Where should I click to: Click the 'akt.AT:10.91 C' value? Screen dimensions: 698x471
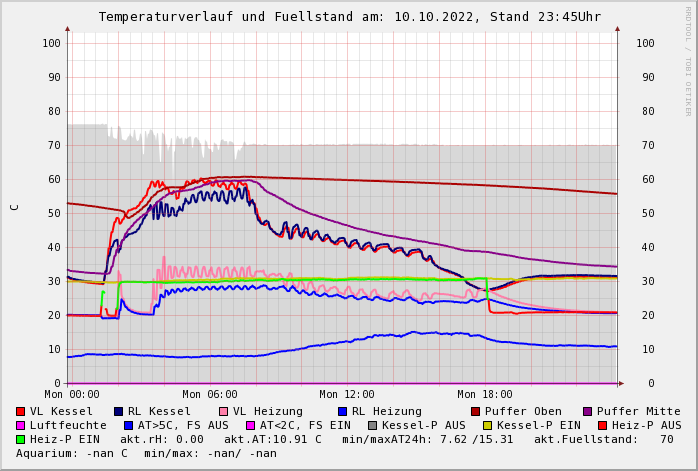click(272, 439)
